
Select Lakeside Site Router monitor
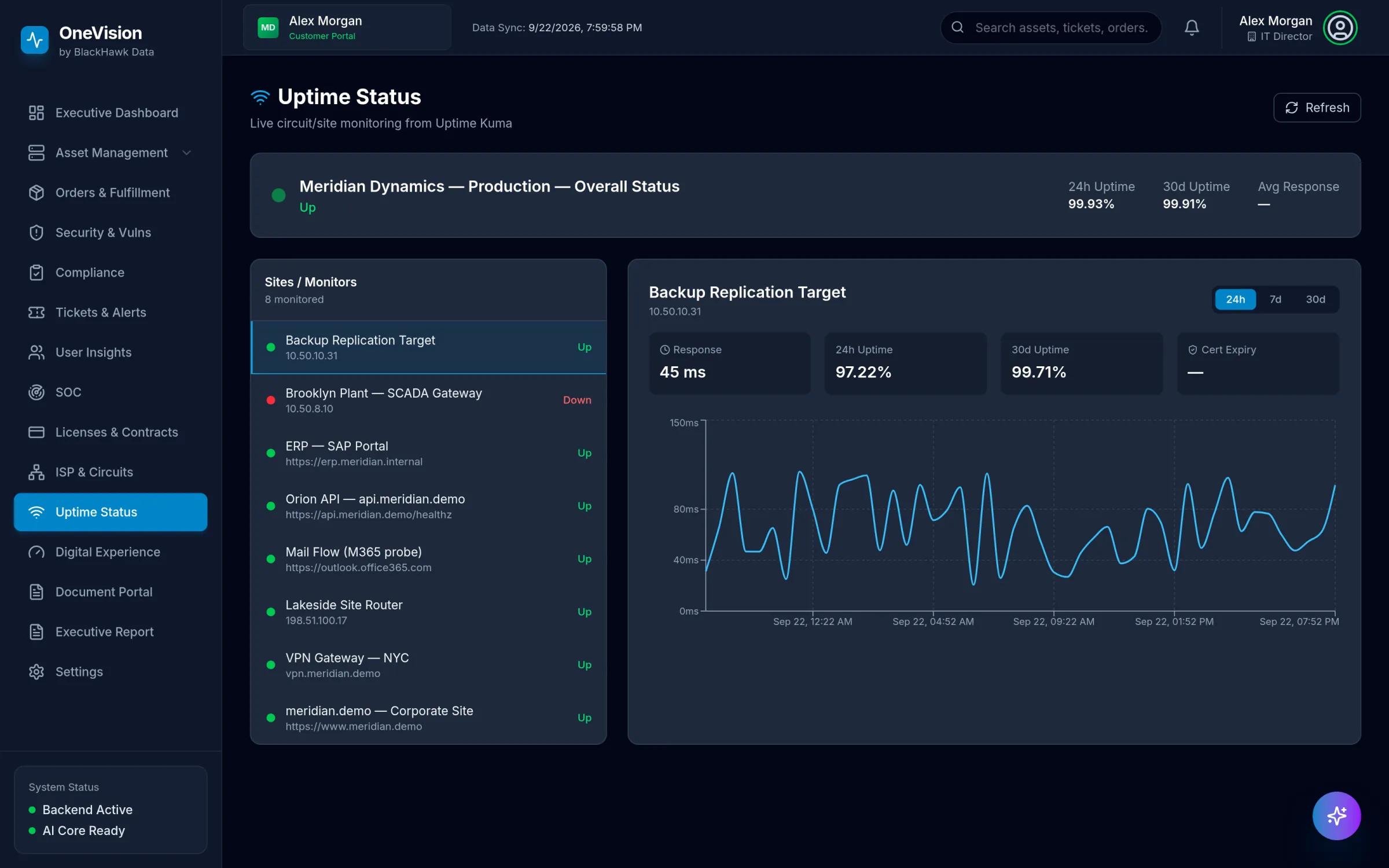pos(428,612)
